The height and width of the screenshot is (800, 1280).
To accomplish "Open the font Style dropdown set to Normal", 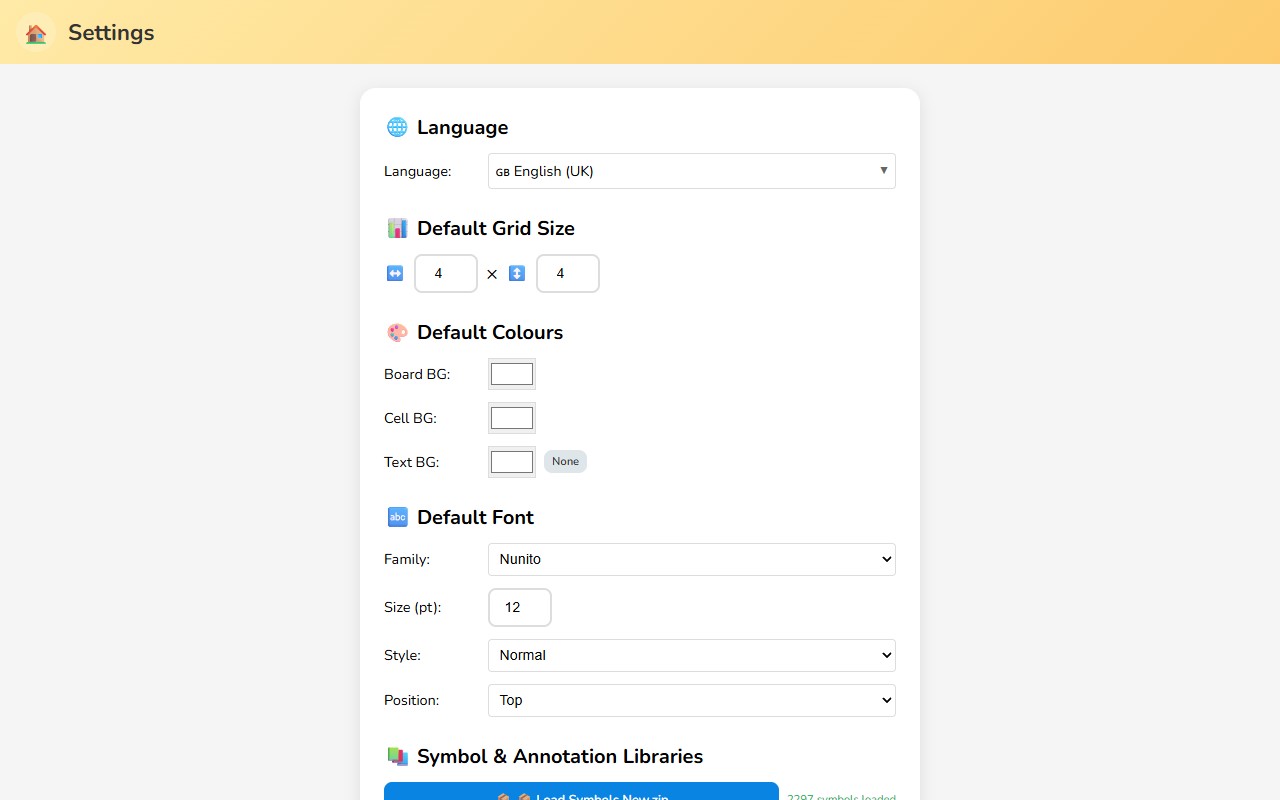I will tap(691, 655).
